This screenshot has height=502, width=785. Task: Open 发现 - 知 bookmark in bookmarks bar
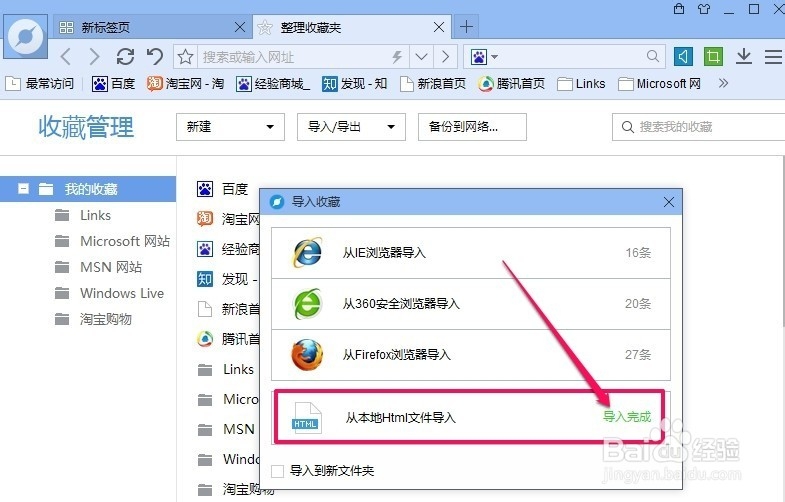(355, 84)
